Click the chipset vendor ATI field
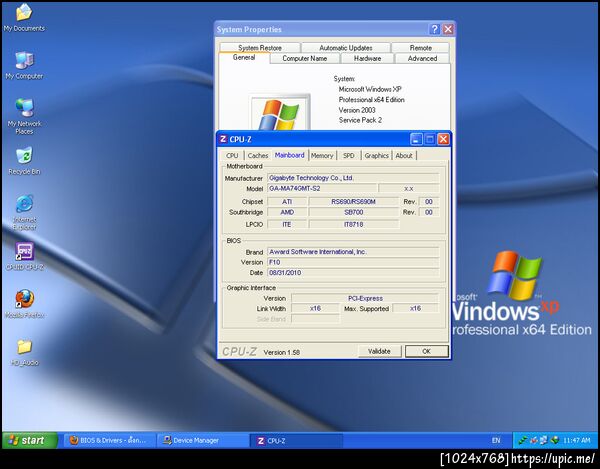Image resolution: width=600 pixels, height=469 pixels. [287, 202]
